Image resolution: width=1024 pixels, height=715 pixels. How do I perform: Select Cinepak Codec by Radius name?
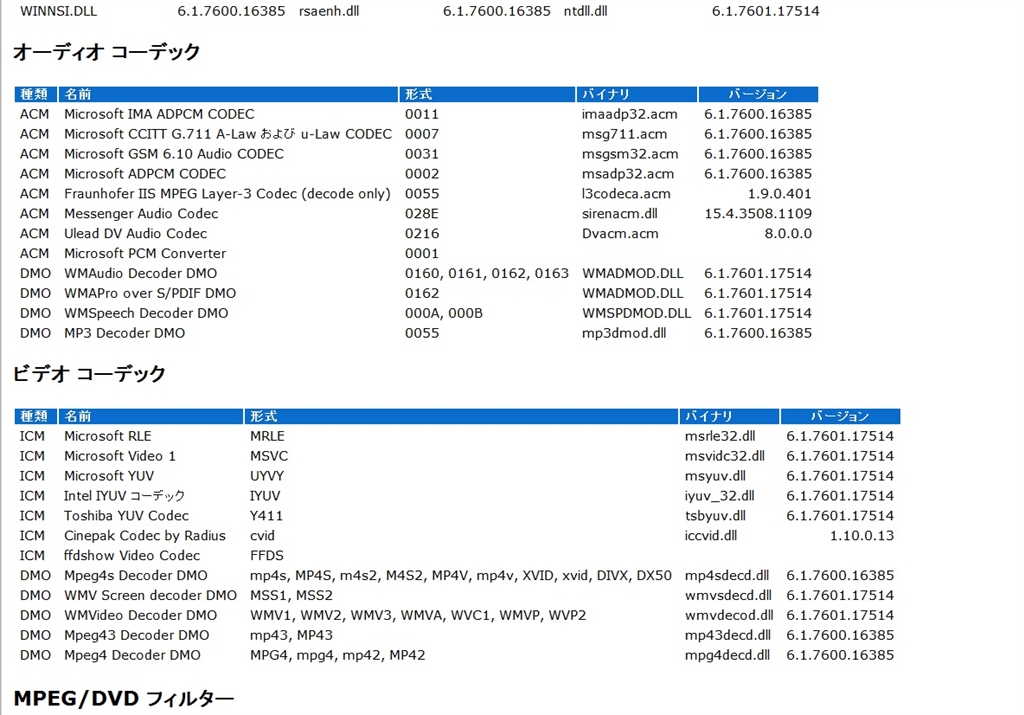(x=145, y=535)
